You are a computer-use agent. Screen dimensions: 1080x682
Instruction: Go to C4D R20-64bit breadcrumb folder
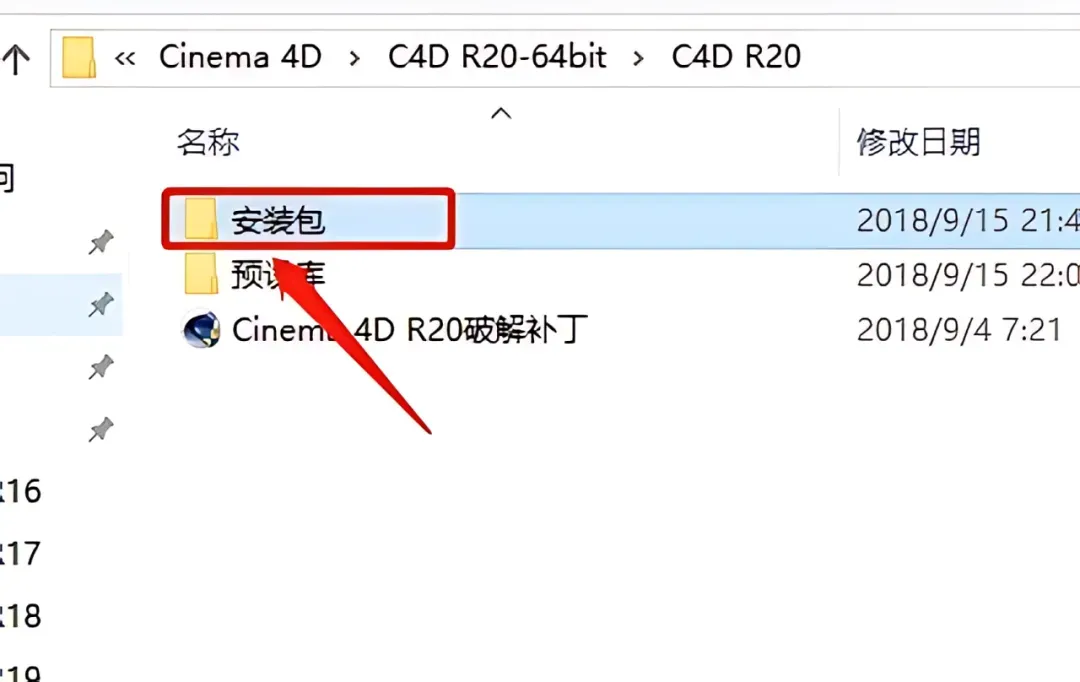(x=497, y=57)
